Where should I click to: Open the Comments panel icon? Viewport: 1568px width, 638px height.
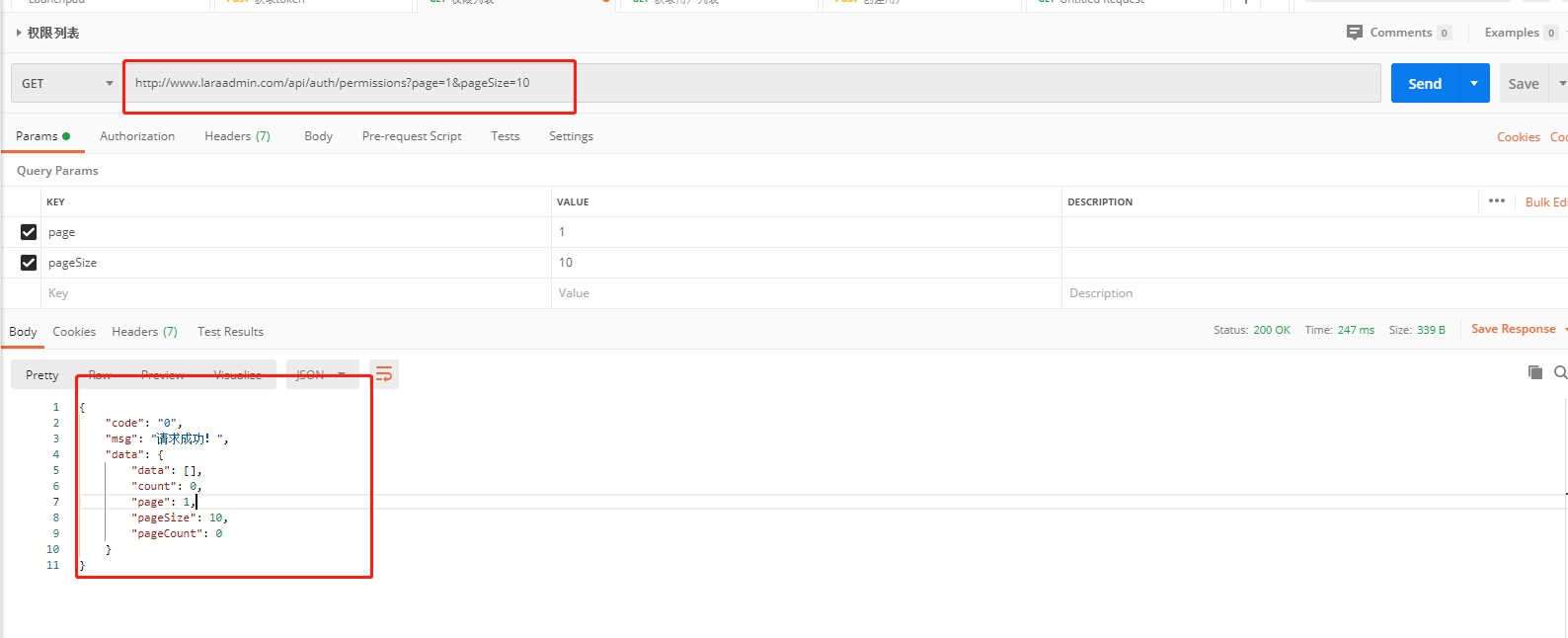tap(1355, 33)
